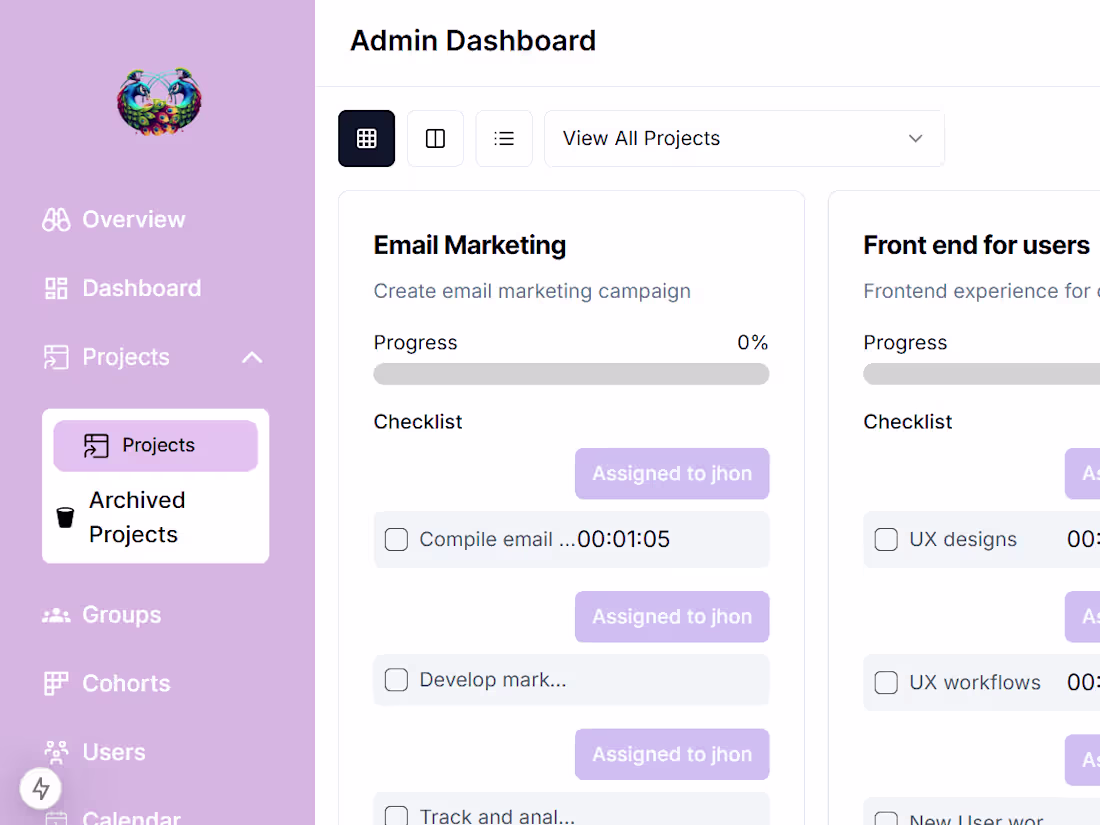Check the UX designs task checkbox
1100x825 pixels.
(x=886, y=539)
